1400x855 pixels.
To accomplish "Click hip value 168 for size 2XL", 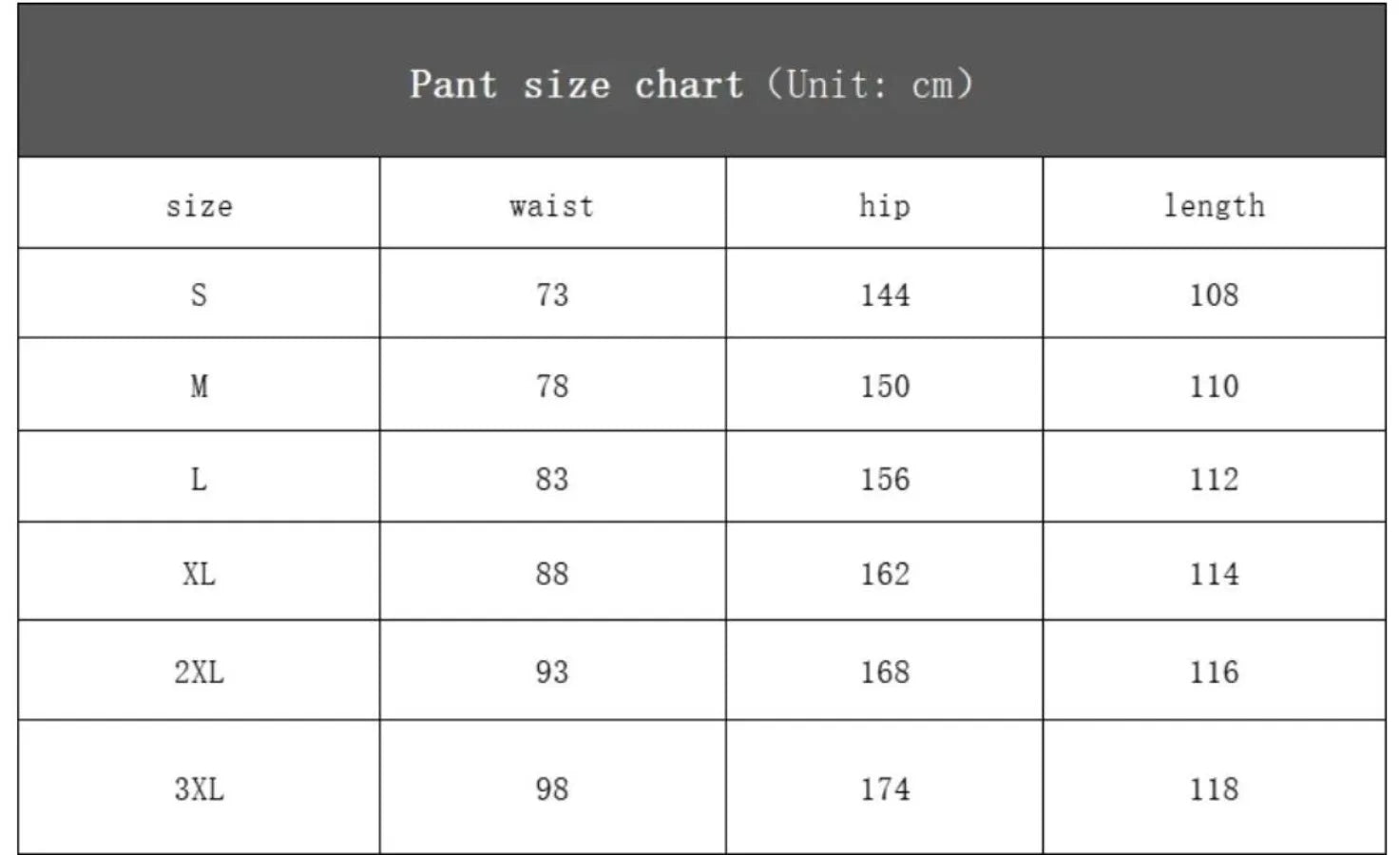I will pyautogui.click(x=885, y=672).
